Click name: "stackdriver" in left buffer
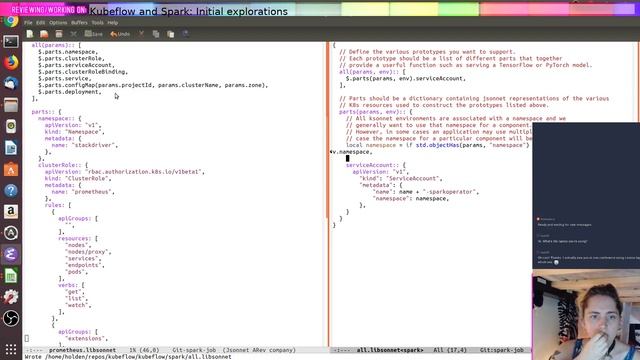The image size is (640, 360). pos(84,145)
